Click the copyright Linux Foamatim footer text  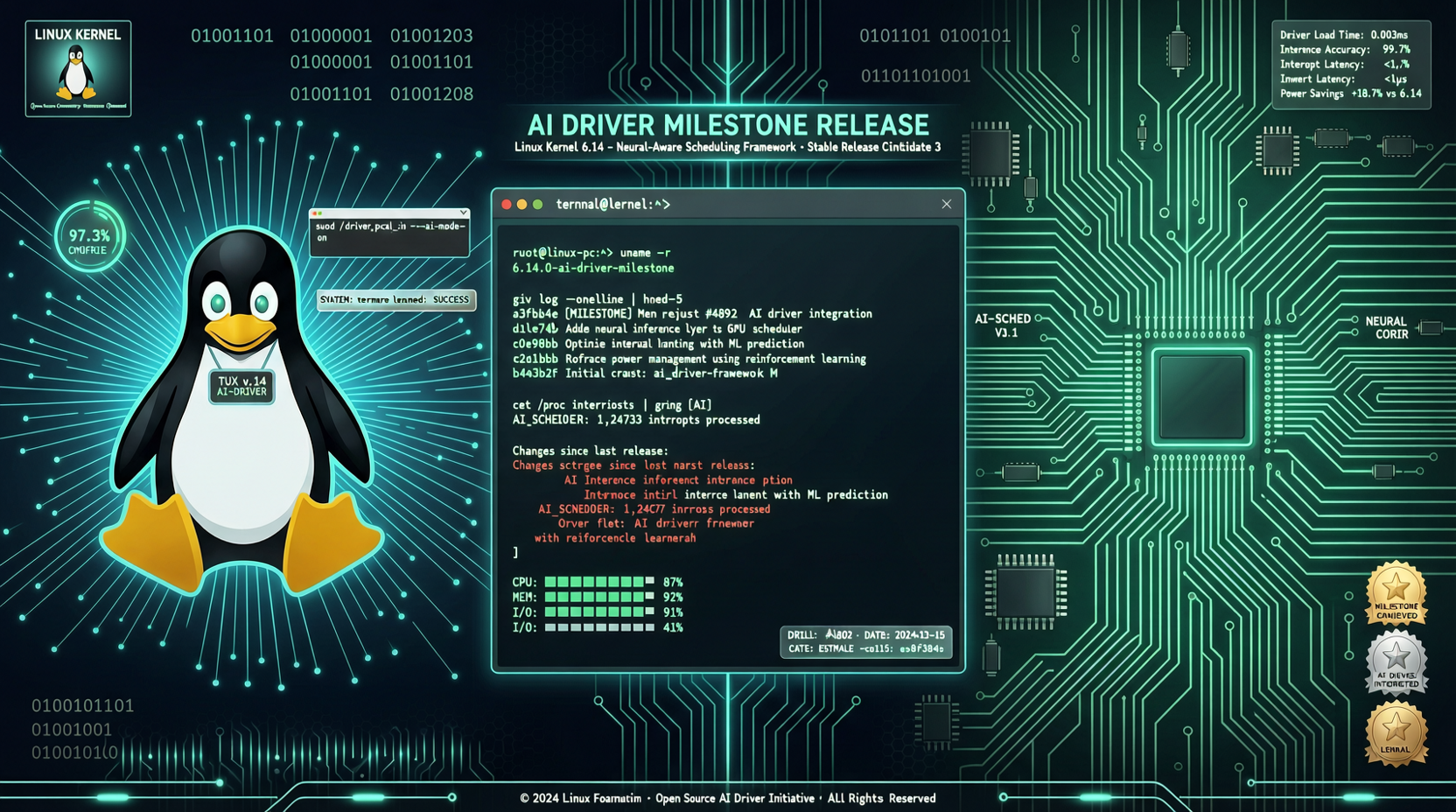click(580, 798)
